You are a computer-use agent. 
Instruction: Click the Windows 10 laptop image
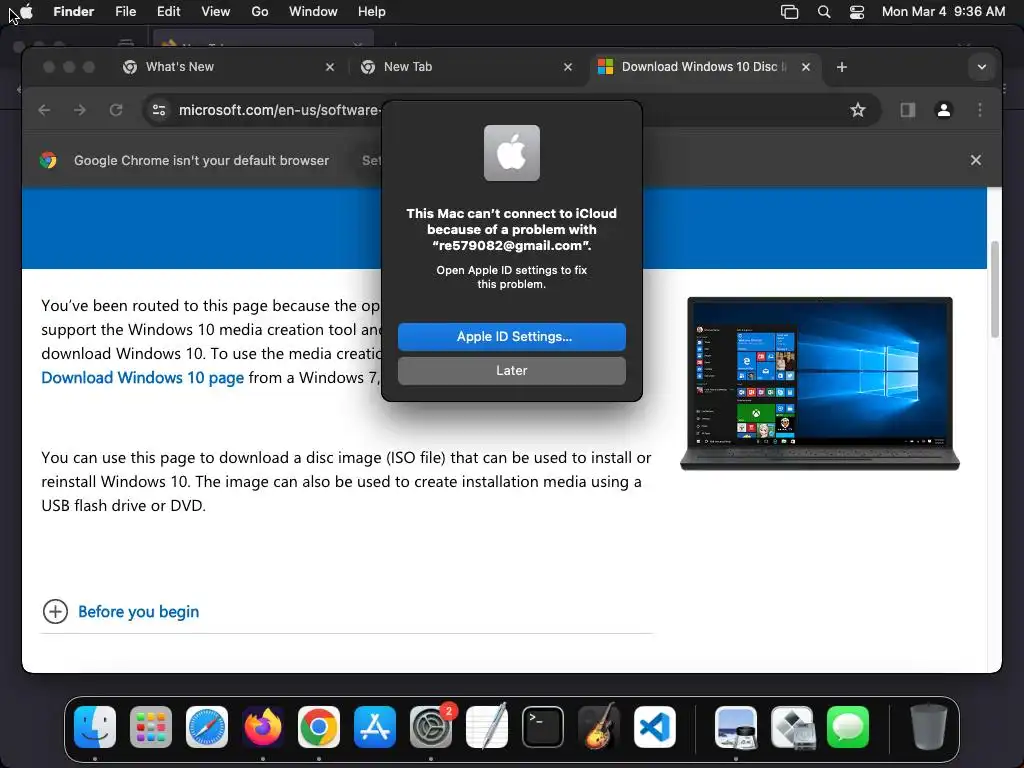coord(820,383)
